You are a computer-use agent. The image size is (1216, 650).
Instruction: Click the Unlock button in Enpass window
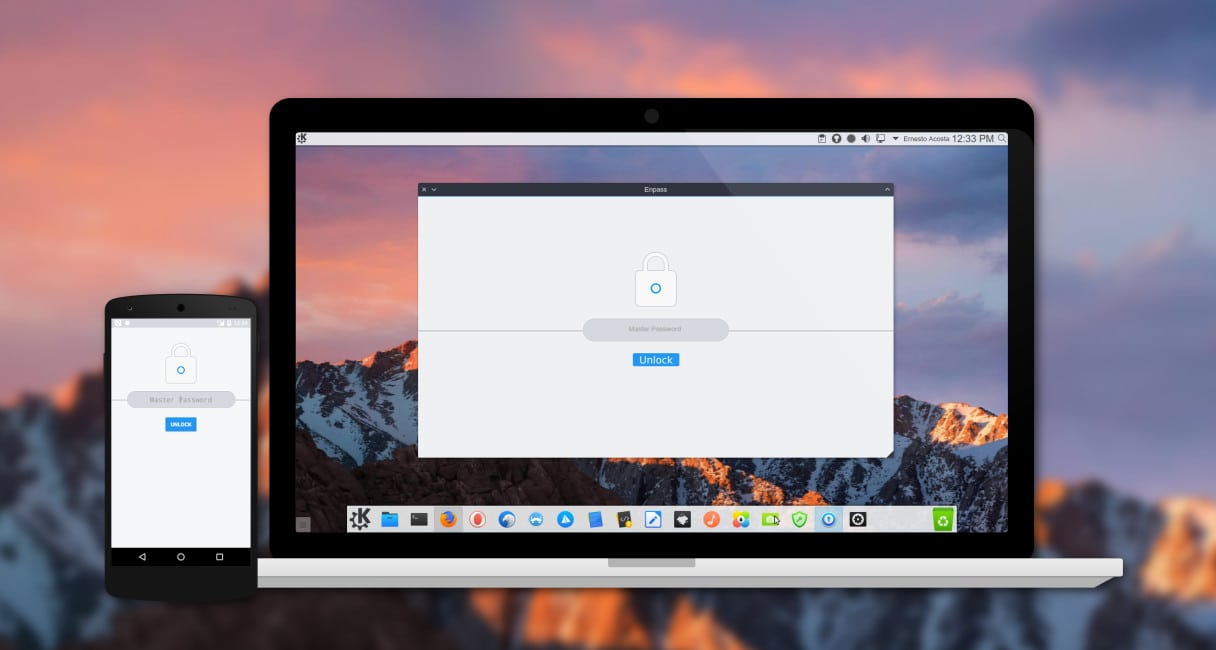pos(655,360)
